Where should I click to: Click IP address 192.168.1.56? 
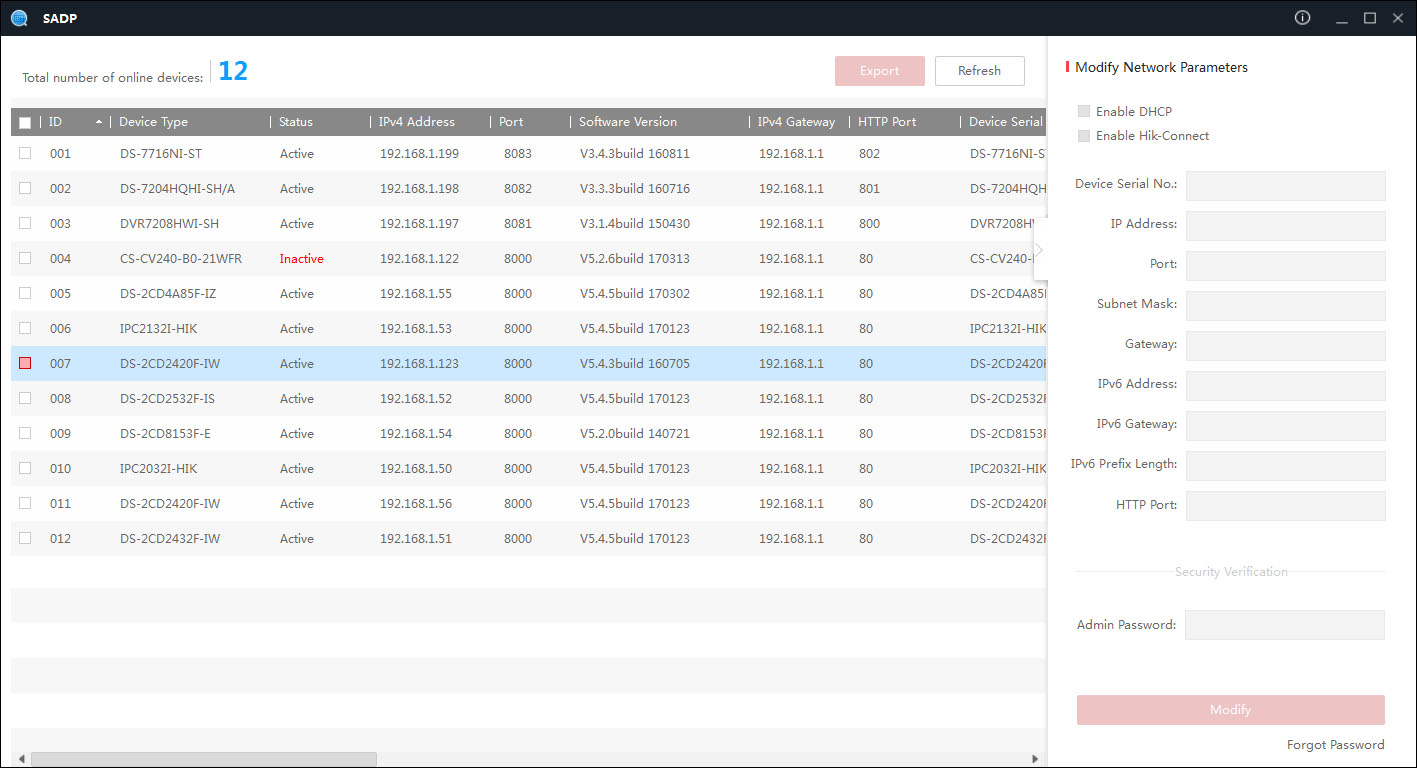[416, 504]
